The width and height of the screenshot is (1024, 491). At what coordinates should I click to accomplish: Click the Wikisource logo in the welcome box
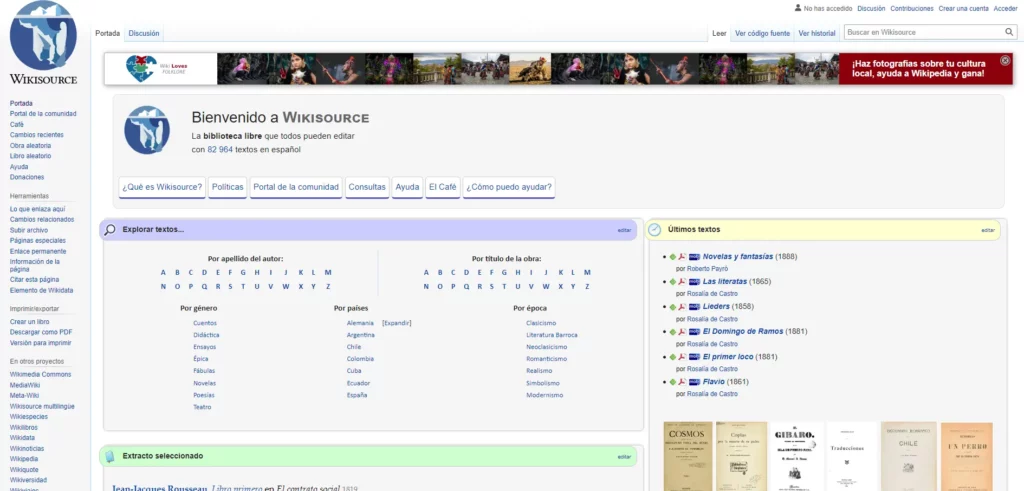[147, 131]
